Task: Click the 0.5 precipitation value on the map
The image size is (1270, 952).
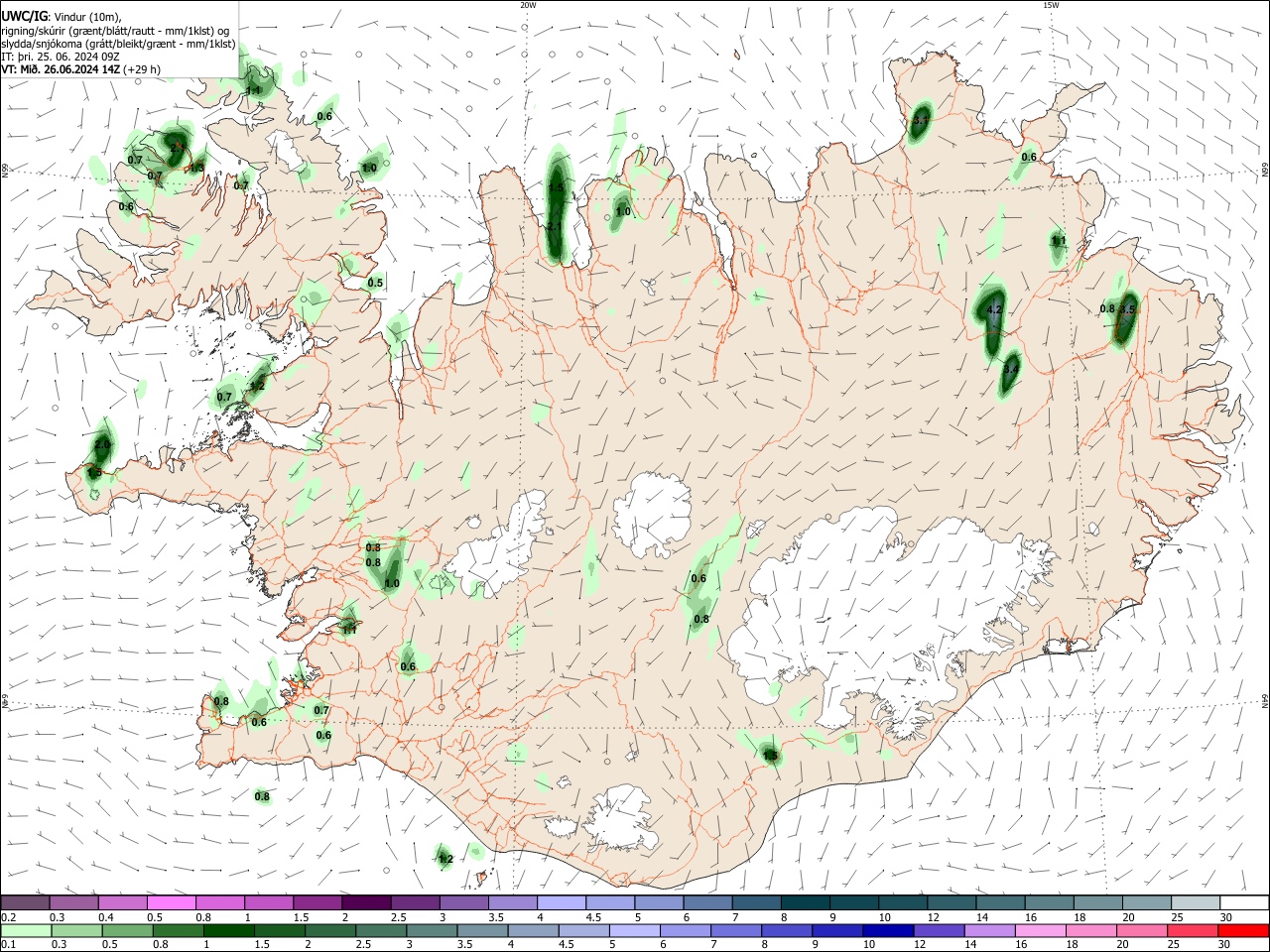Action: [375, 283]
